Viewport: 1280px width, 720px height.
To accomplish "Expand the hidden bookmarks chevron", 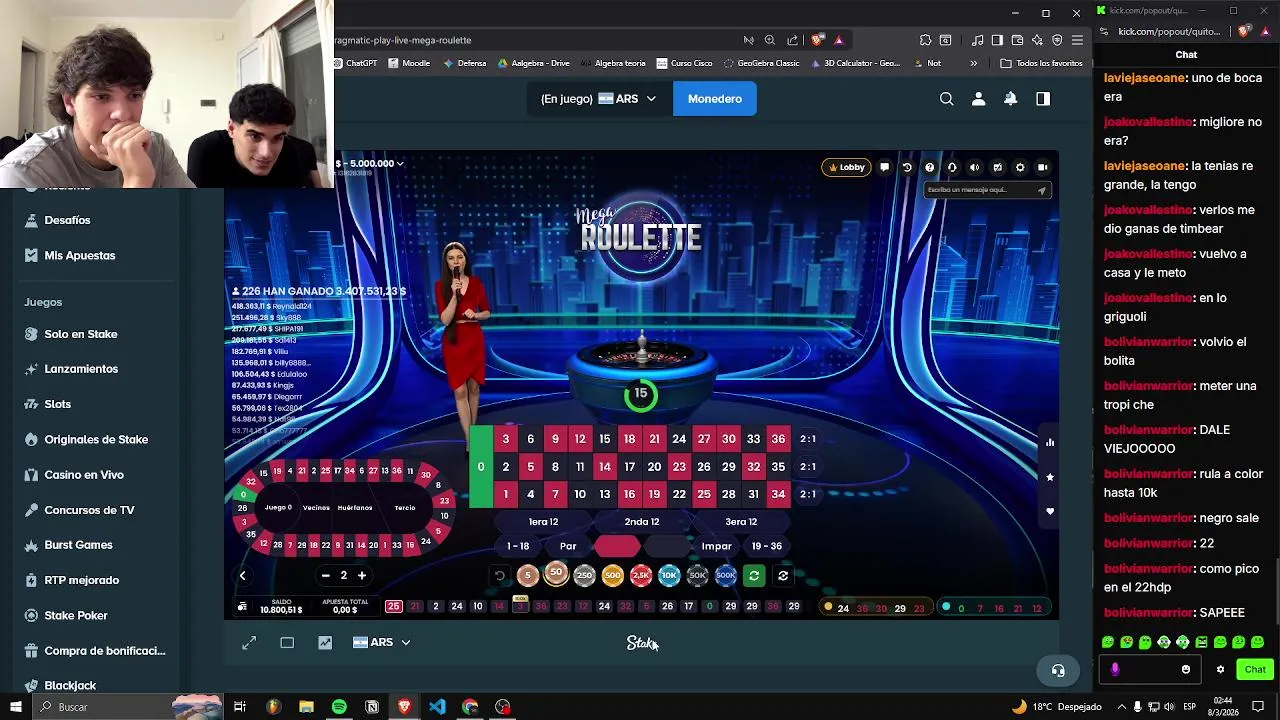I will pyautogui.click(x=973, y=63).
